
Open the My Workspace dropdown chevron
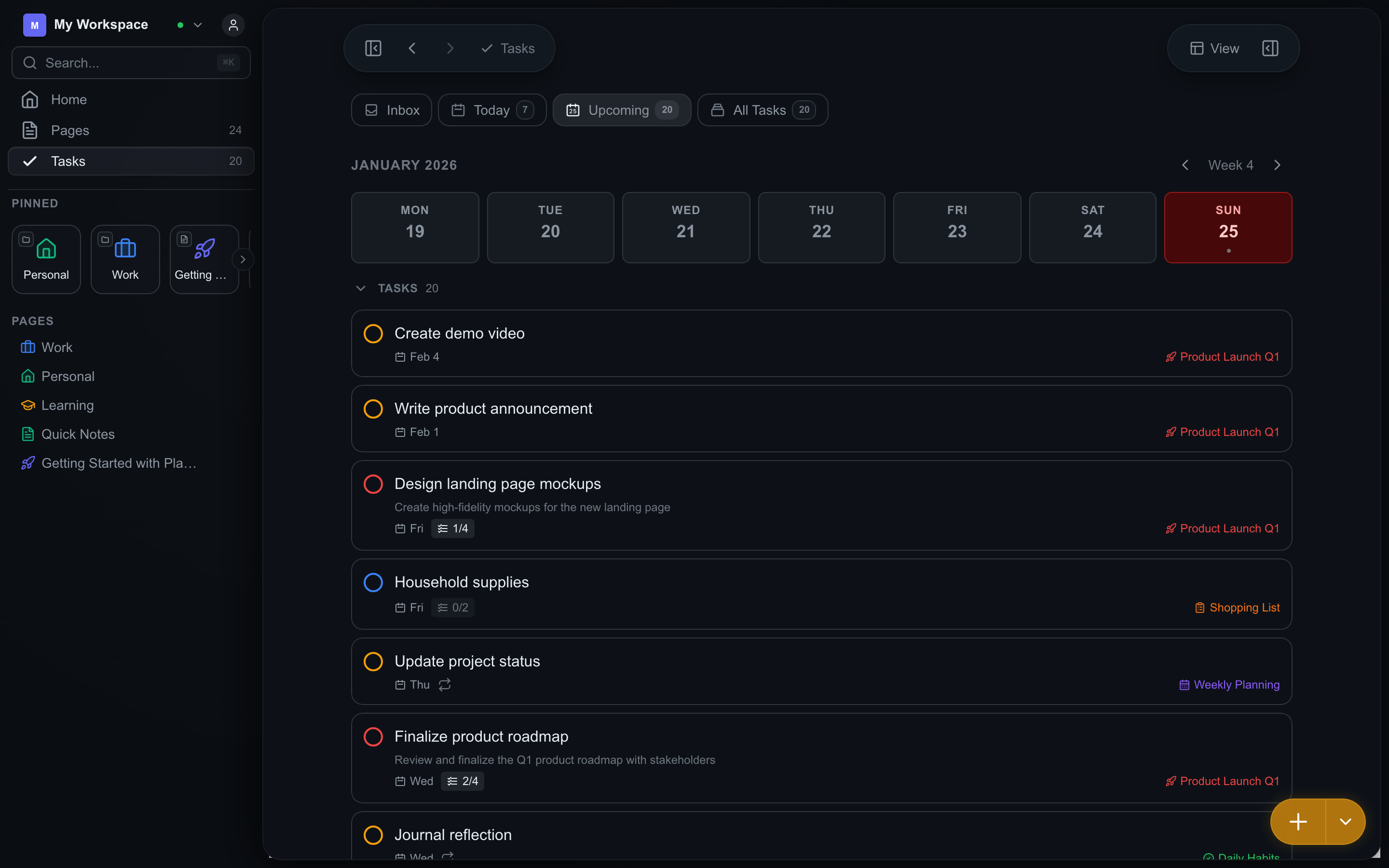tap(197, 25)
